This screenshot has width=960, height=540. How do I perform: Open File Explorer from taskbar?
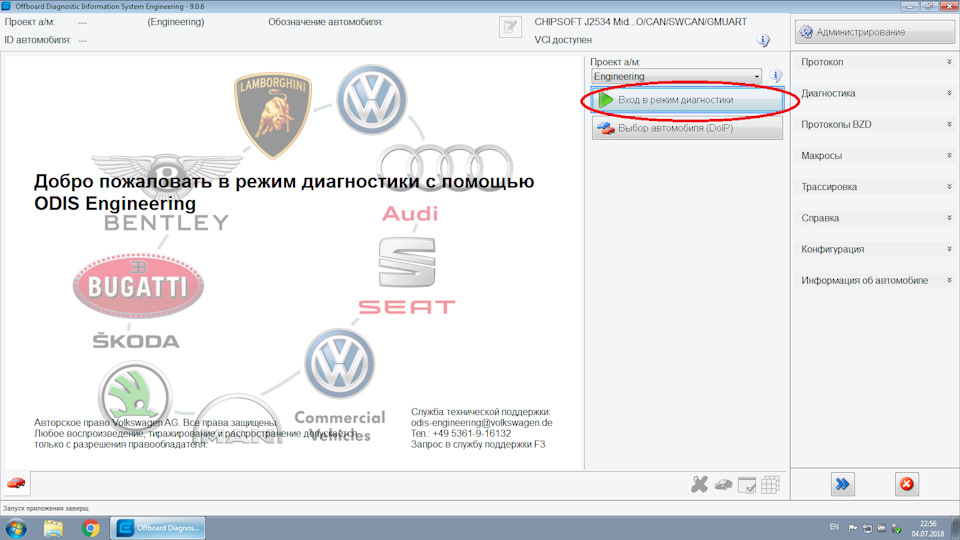click(53, 528)
